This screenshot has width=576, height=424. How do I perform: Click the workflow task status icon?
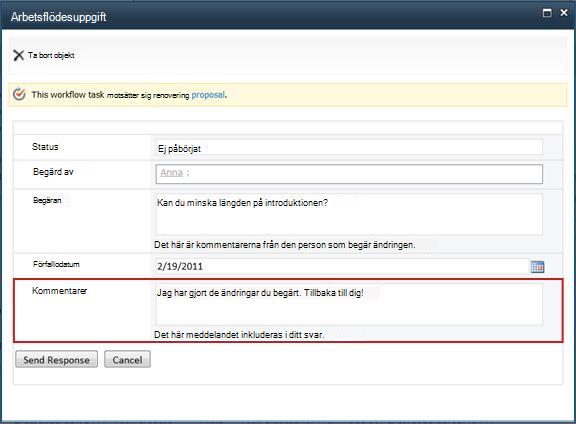[19, 94]
